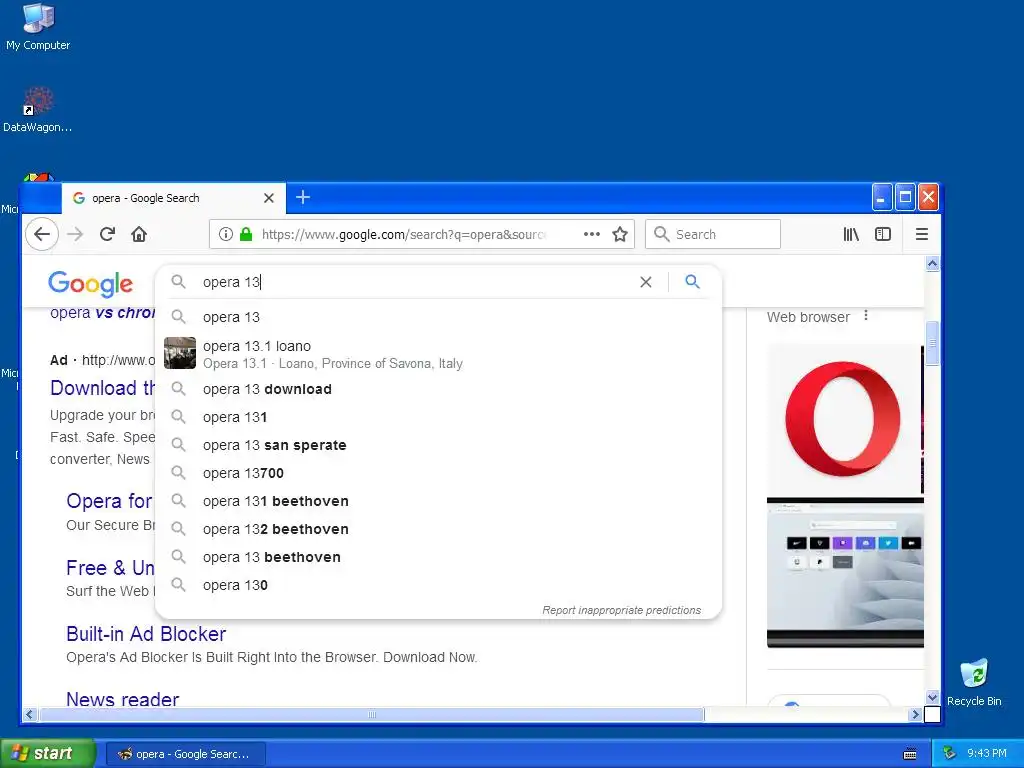Image resolution: width=1024 pixels, height=768 pixels.
Task: Reload the current page
Action: pyautogui.click(x=108, y=234)
